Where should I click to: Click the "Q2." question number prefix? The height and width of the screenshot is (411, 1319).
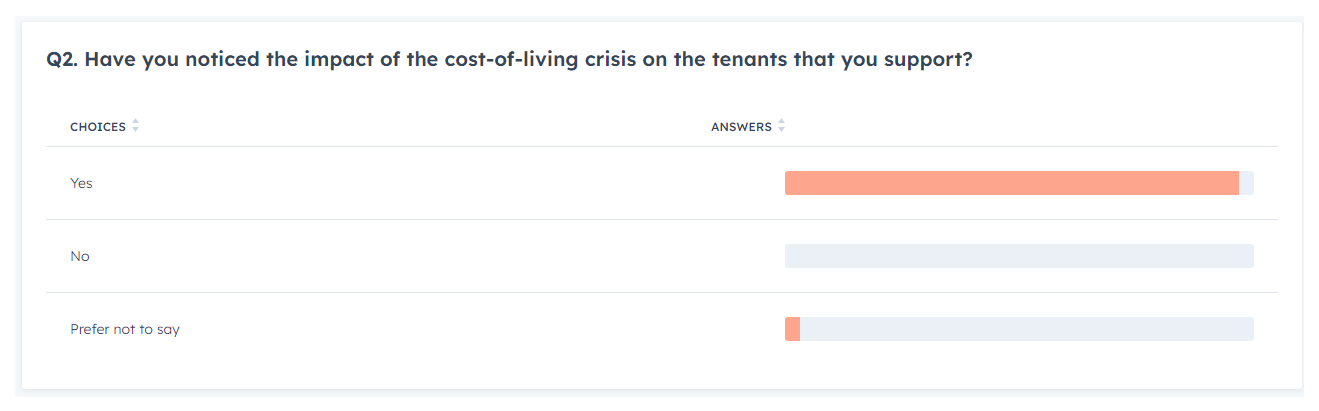click(x=63, y=60)
